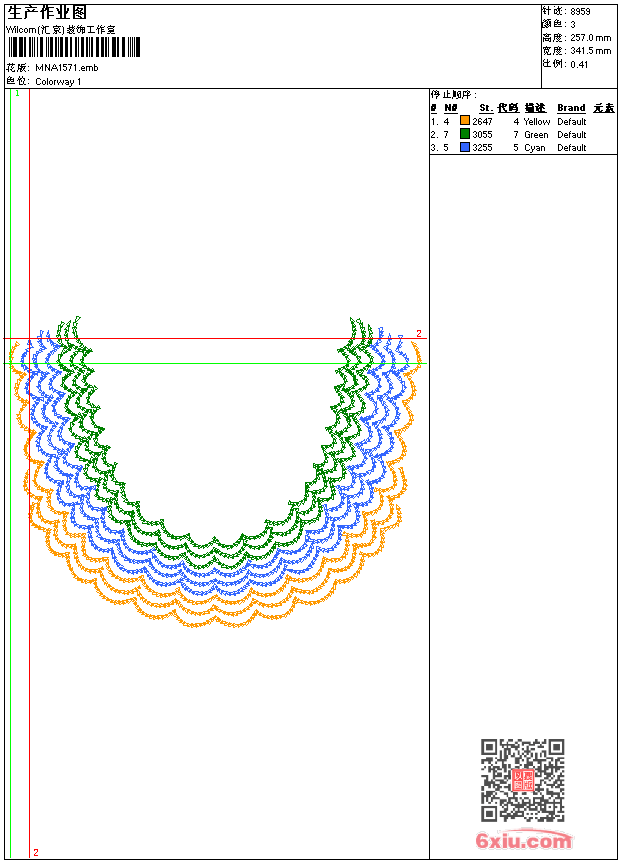Click the cyan thread color swatch

pyautogui.click(x=465, y=147)
